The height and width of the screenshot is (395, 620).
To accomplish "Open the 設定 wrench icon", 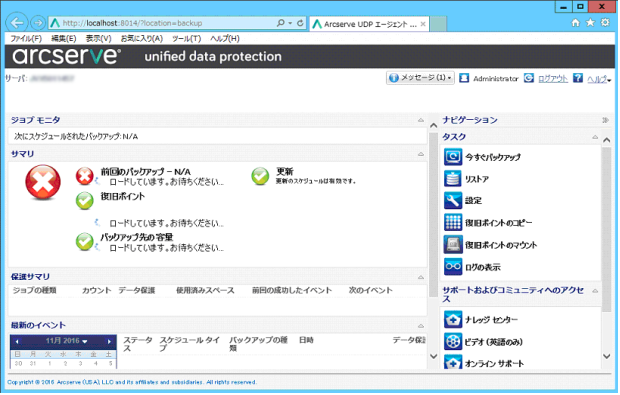I will coord(452,200).
